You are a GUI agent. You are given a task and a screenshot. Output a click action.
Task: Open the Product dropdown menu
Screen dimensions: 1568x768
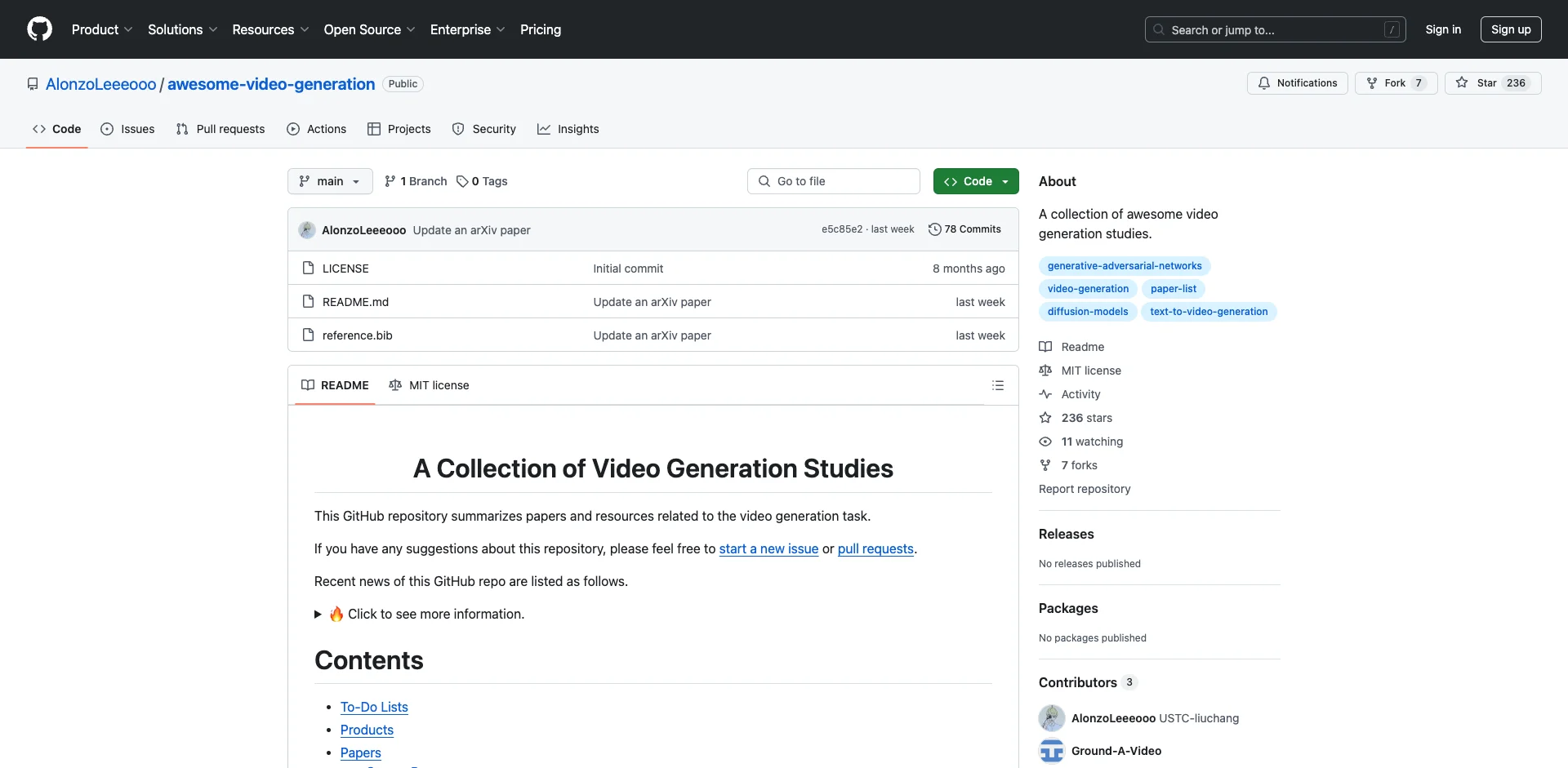coord(102,29)
